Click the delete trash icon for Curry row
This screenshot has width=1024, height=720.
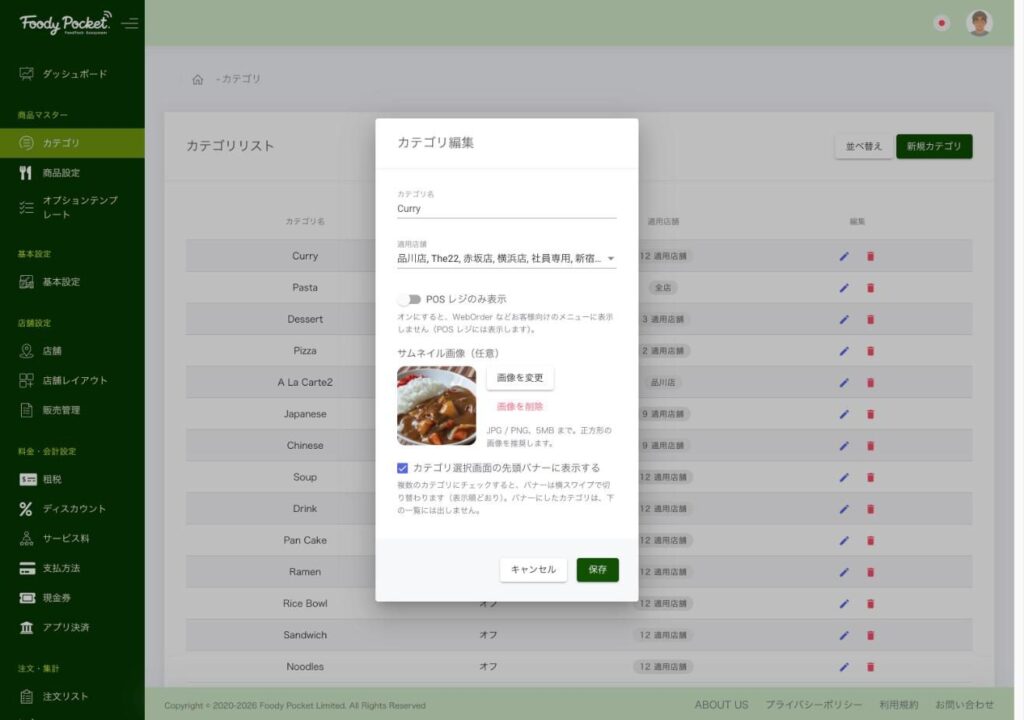870,256
